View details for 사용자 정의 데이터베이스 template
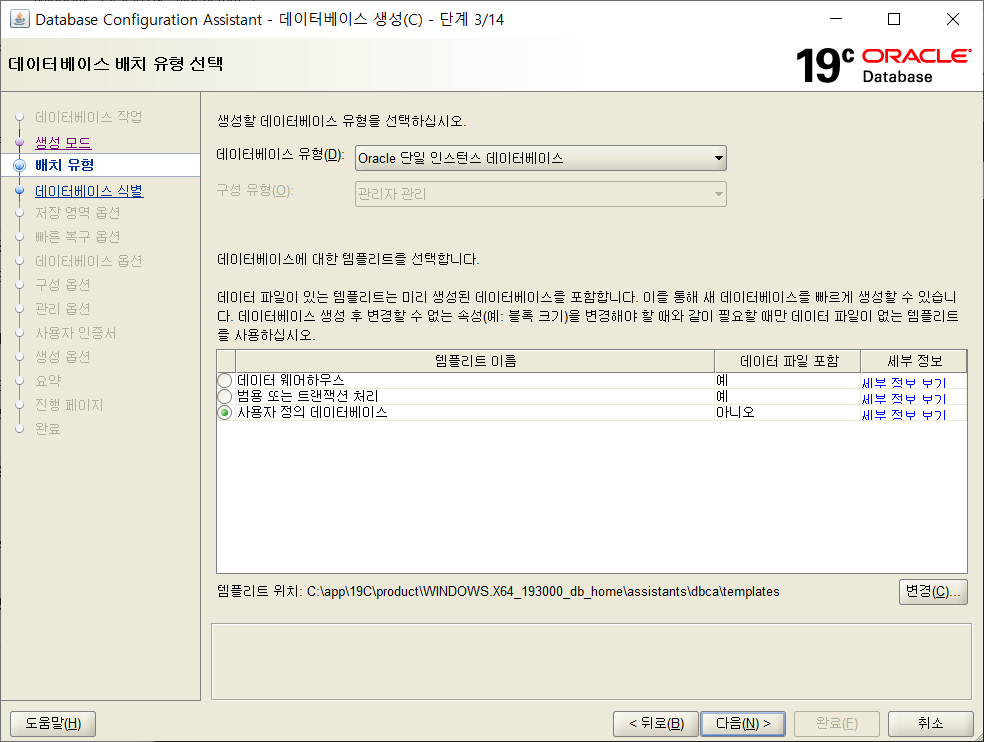Viewport: 984px width, 742px height. tap(904, 414)
